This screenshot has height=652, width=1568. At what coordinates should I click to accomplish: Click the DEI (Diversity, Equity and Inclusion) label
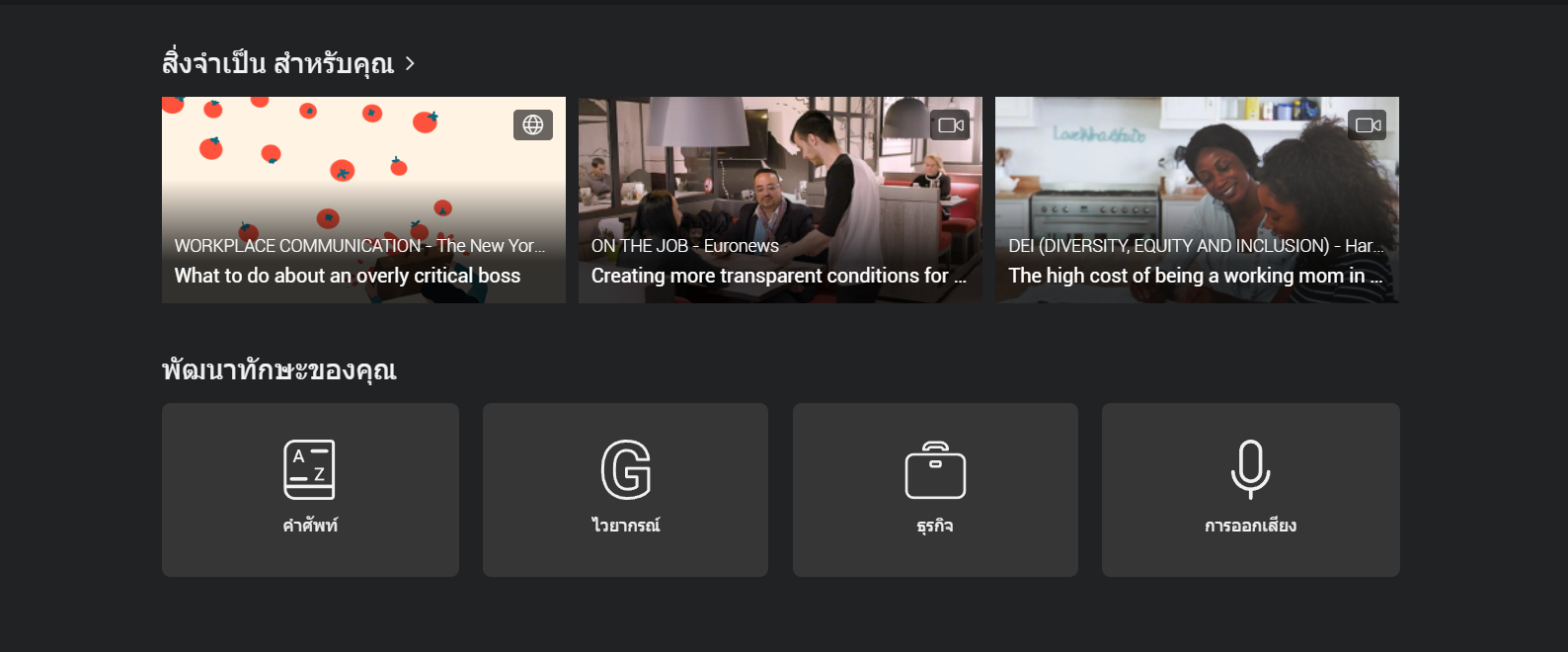click(x=1195, y=246)
